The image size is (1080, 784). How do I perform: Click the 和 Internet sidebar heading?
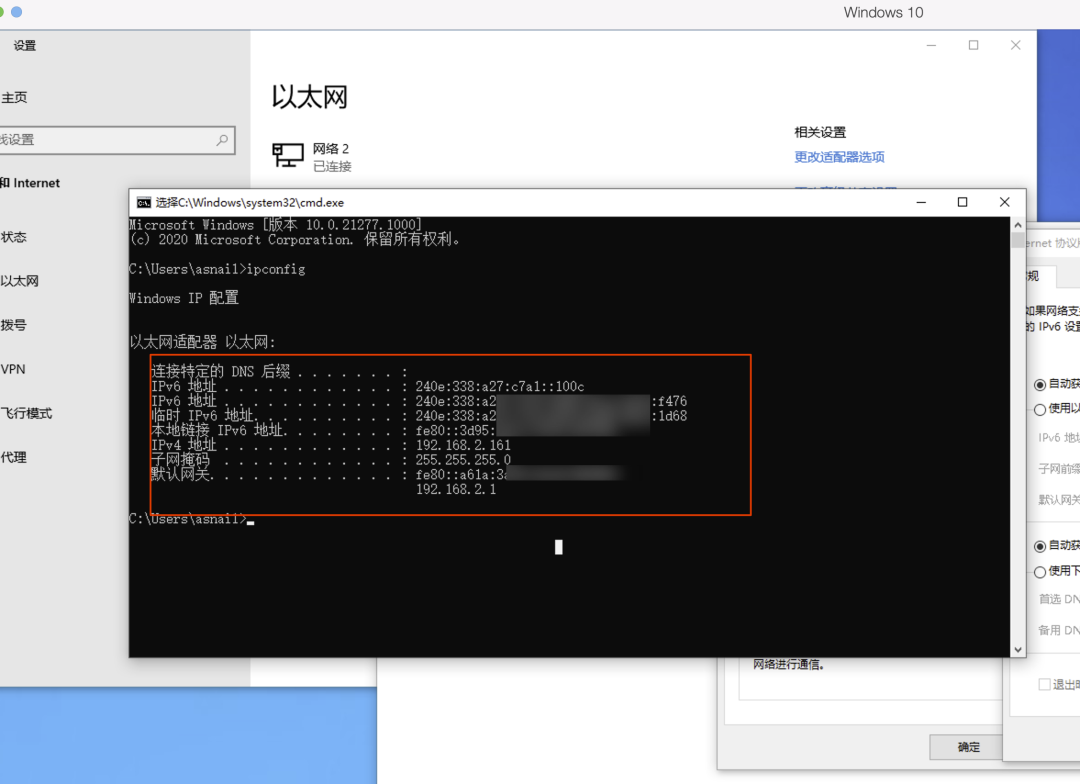point(30,183)
